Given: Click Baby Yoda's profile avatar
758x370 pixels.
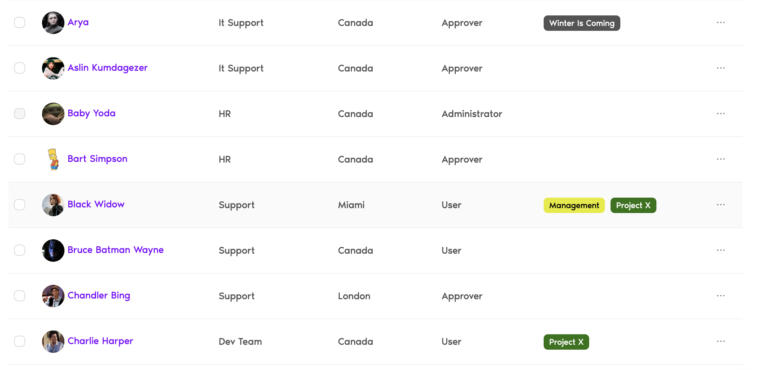Looking at the screenshot, I should [53, 114].
